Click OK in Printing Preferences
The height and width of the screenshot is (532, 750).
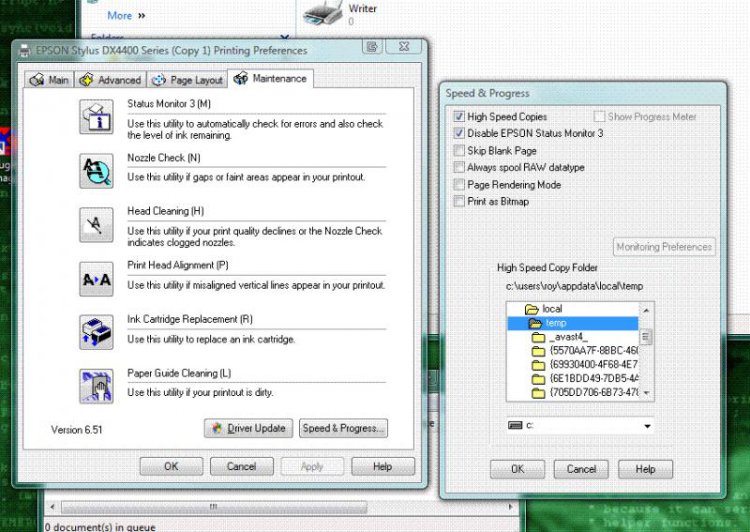(171, 466)
